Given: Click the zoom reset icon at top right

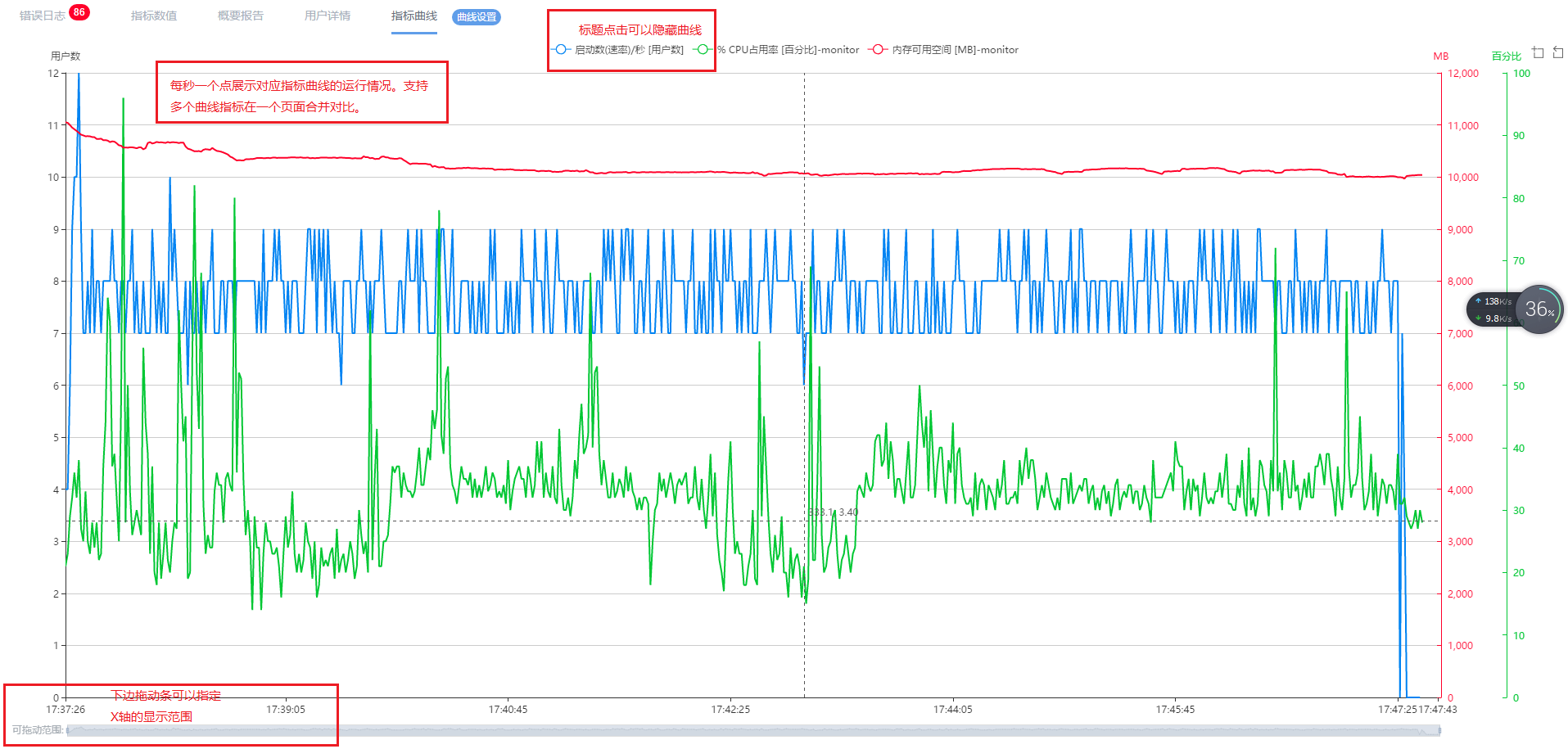Looking at the screenshot, I should (1557, 52).
